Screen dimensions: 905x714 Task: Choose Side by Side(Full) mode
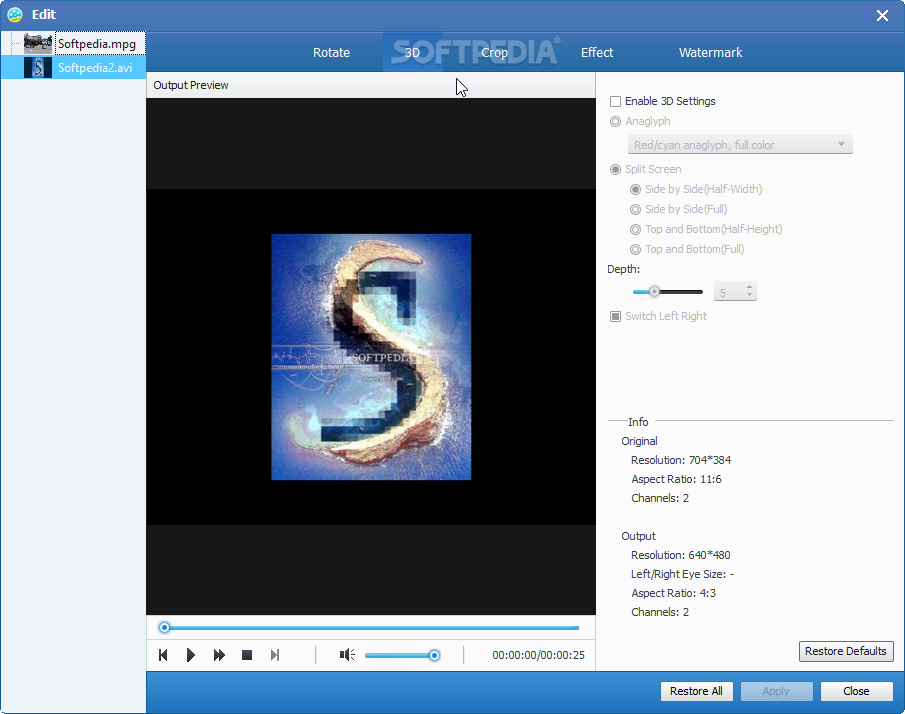coord(635,209)
